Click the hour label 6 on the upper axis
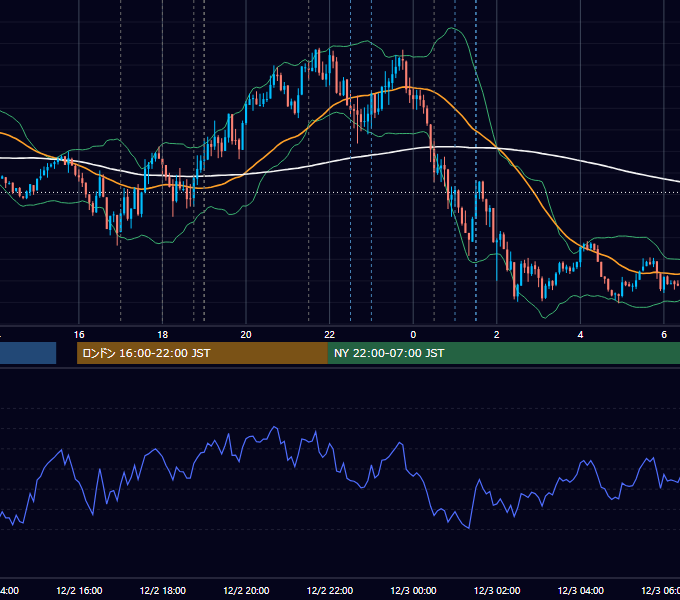Viewport: 680px width, 600px height. [664, 335]
